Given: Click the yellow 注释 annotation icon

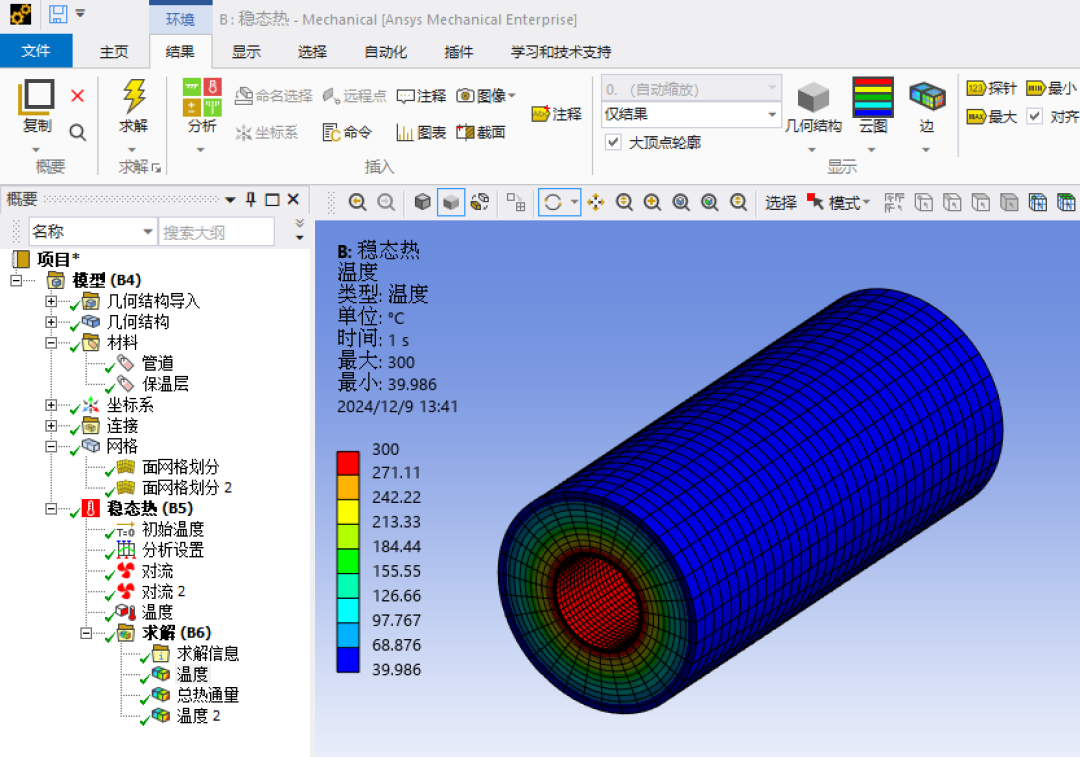Looking at the screenshot, I should pos(541,114).
